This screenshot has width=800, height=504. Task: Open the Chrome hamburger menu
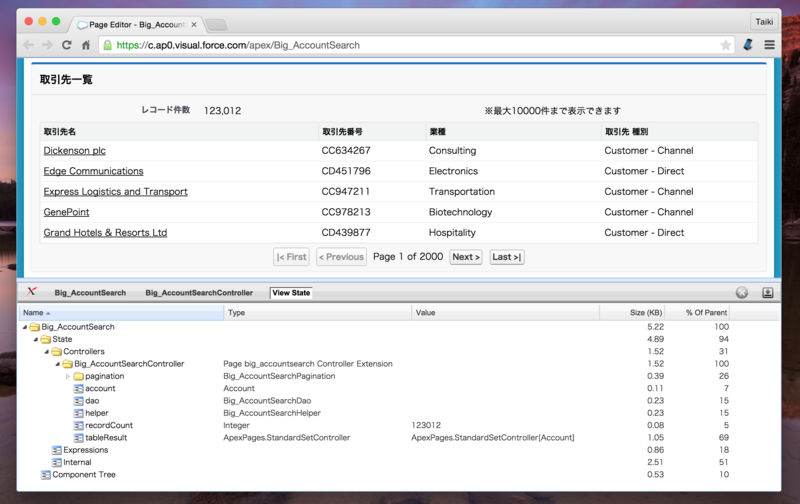tap(769, 45)
